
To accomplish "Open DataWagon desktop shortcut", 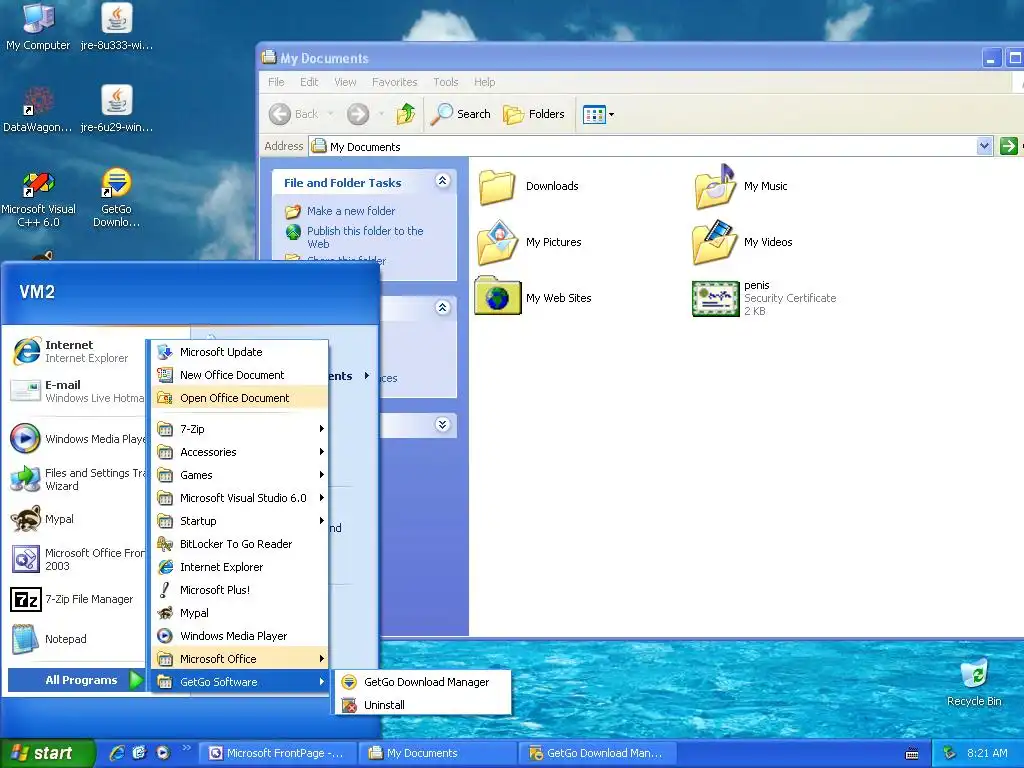I will (38, 108).
